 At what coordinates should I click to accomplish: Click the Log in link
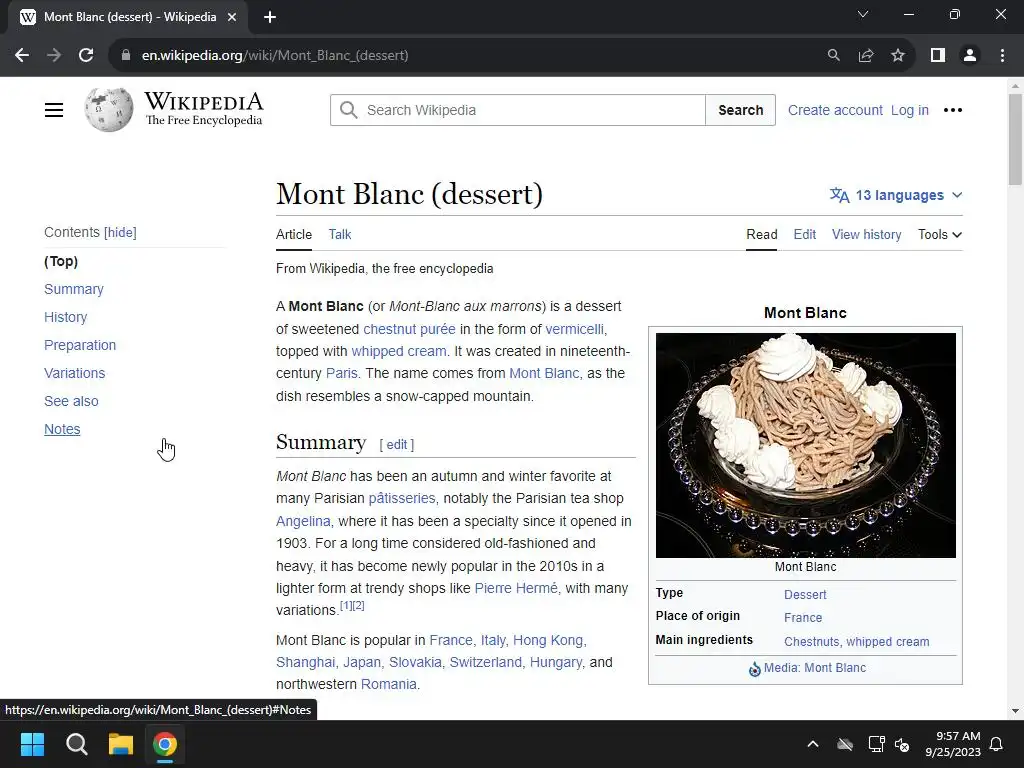pos(910,110)
